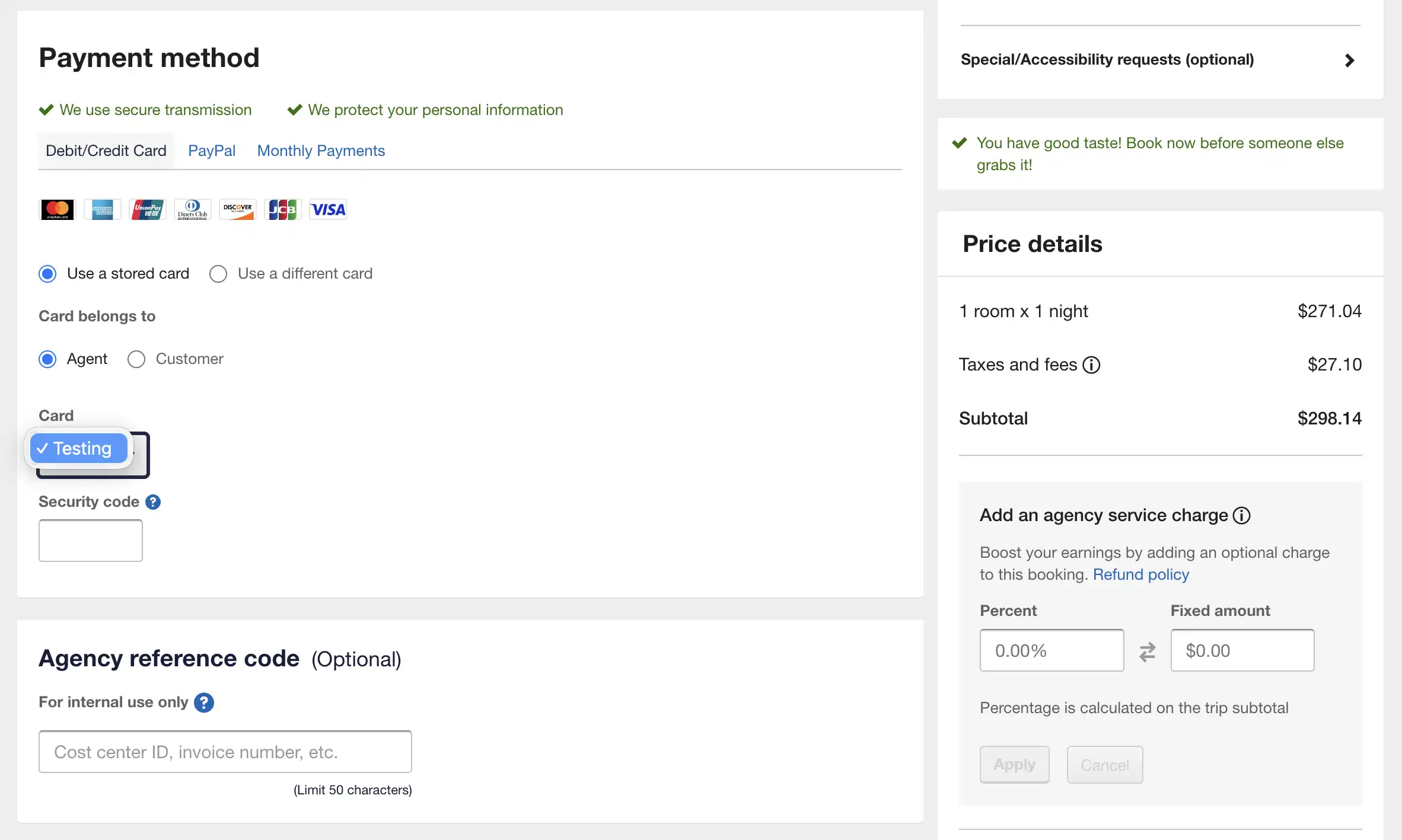Click the Apply service charge button
This screenshot has width=1402, height=840.
point(1015,765)
